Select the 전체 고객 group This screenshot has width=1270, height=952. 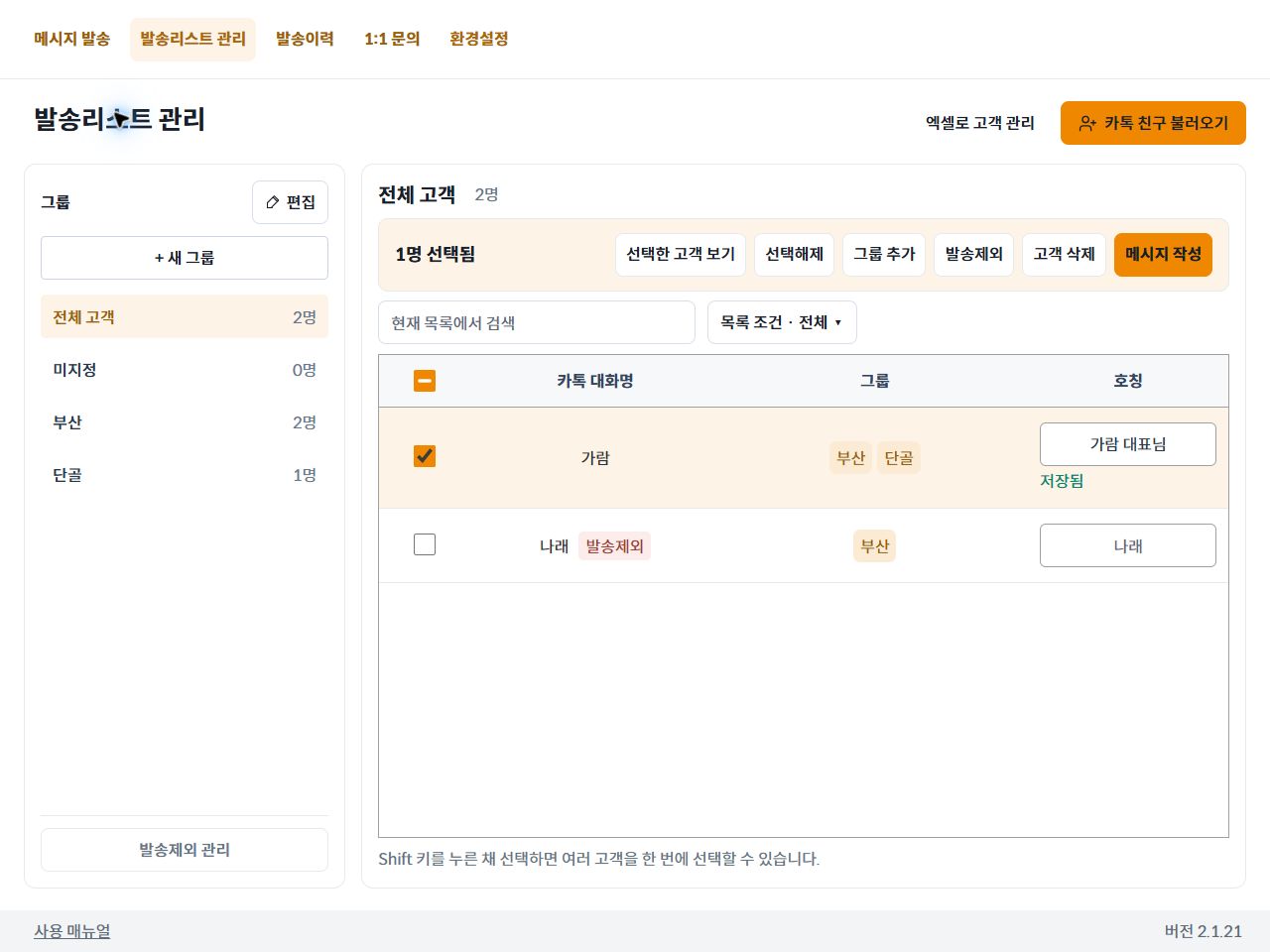[x=185, y=317]
